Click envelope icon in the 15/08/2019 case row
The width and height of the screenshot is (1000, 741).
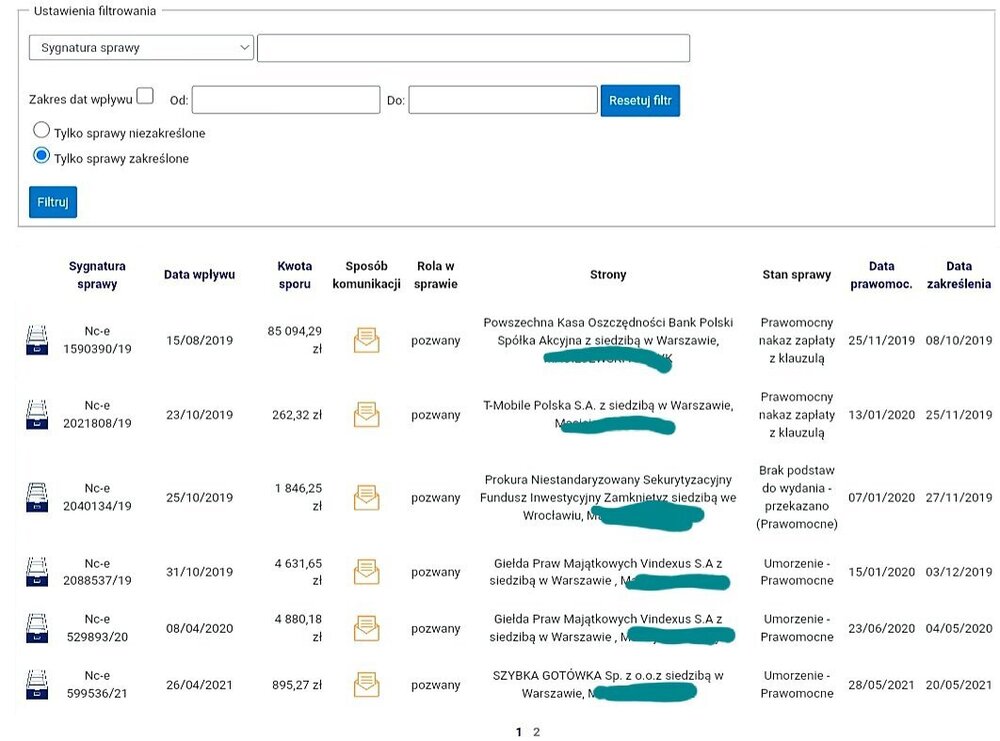[x=367, y=340]
